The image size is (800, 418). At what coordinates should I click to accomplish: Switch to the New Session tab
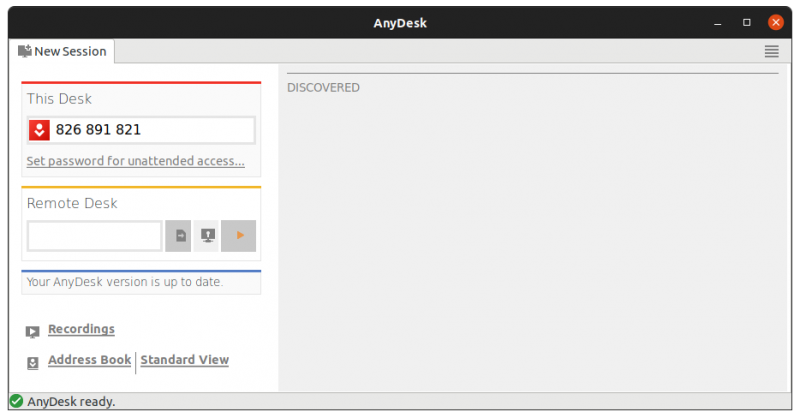coord(62,52)
